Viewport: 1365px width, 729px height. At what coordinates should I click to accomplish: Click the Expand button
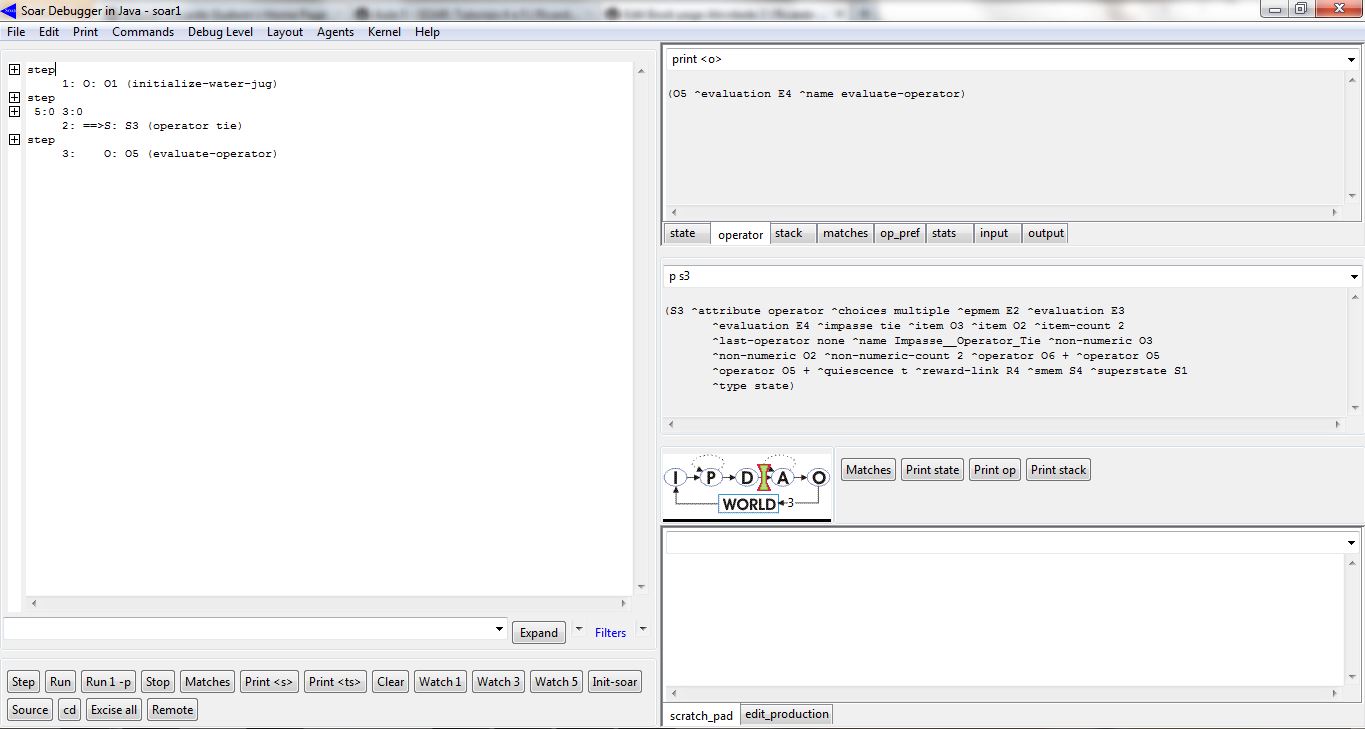click(538, 633)
